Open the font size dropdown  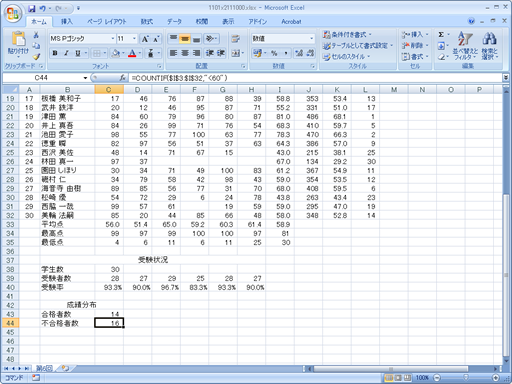[x=134, y=39]
